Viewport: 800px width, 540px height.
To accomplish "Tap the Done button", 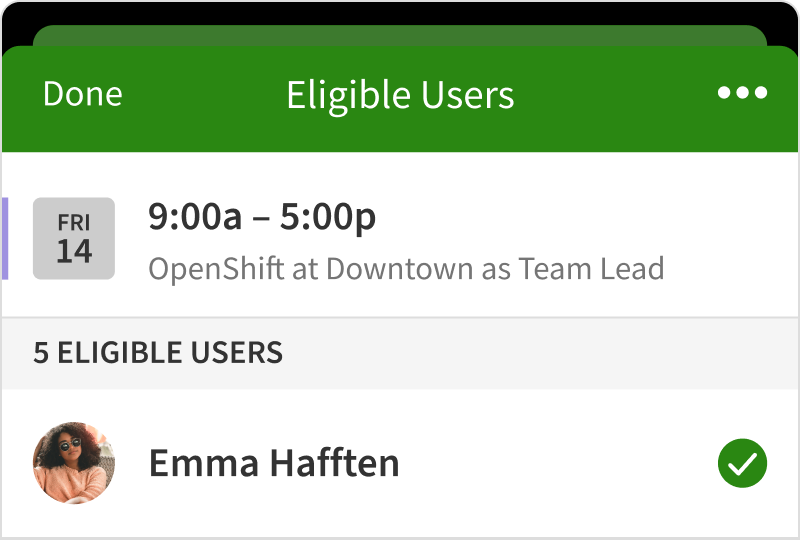I will (82, 94).
